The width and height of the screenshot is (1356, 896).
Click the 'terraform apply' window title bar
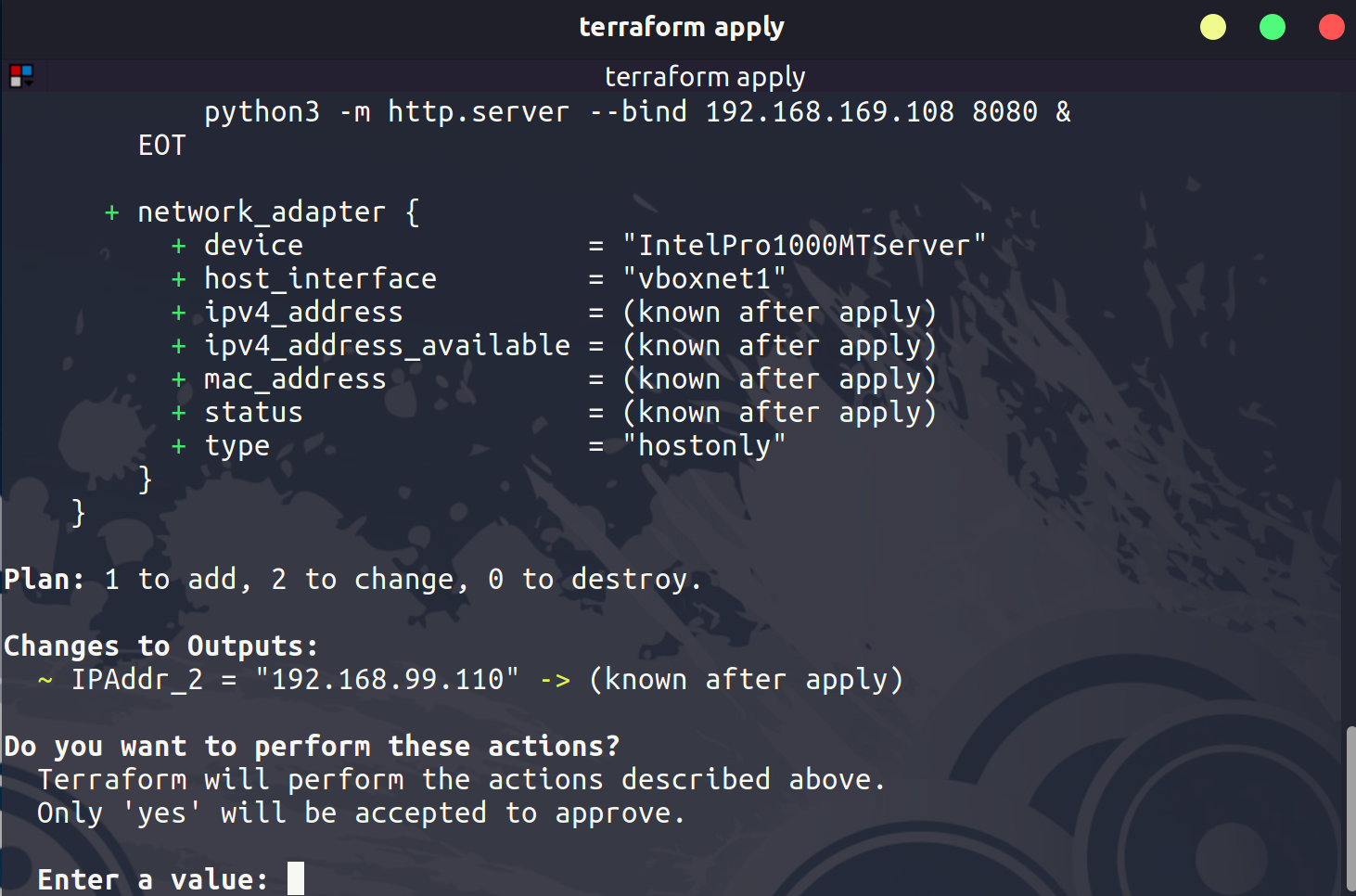pyautogui.click(x=681, y=27)
